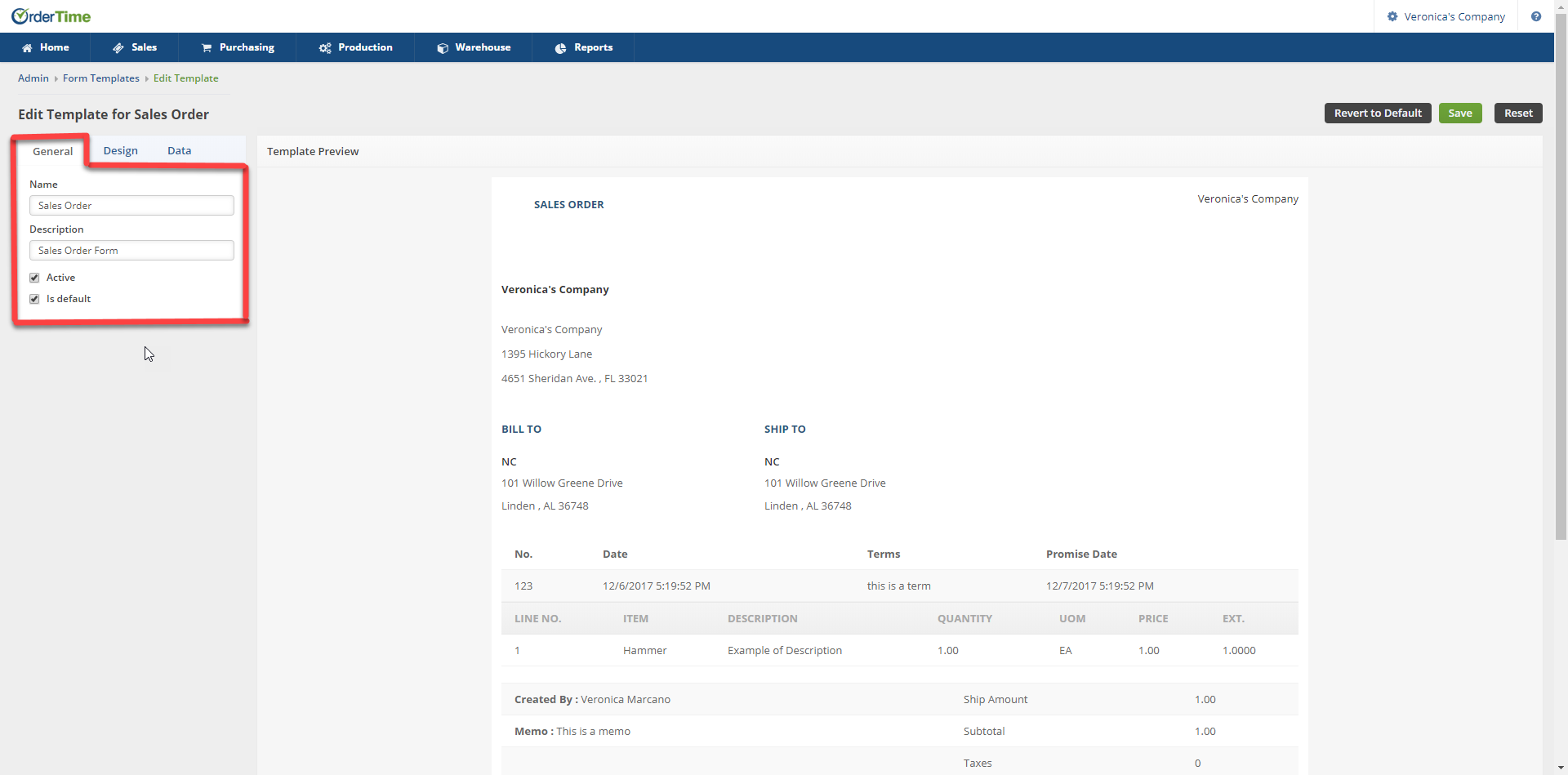The height and width of the screenshot is (775, 1568).
Task: Open the Purchasing menu
Action: pos(238,47)
